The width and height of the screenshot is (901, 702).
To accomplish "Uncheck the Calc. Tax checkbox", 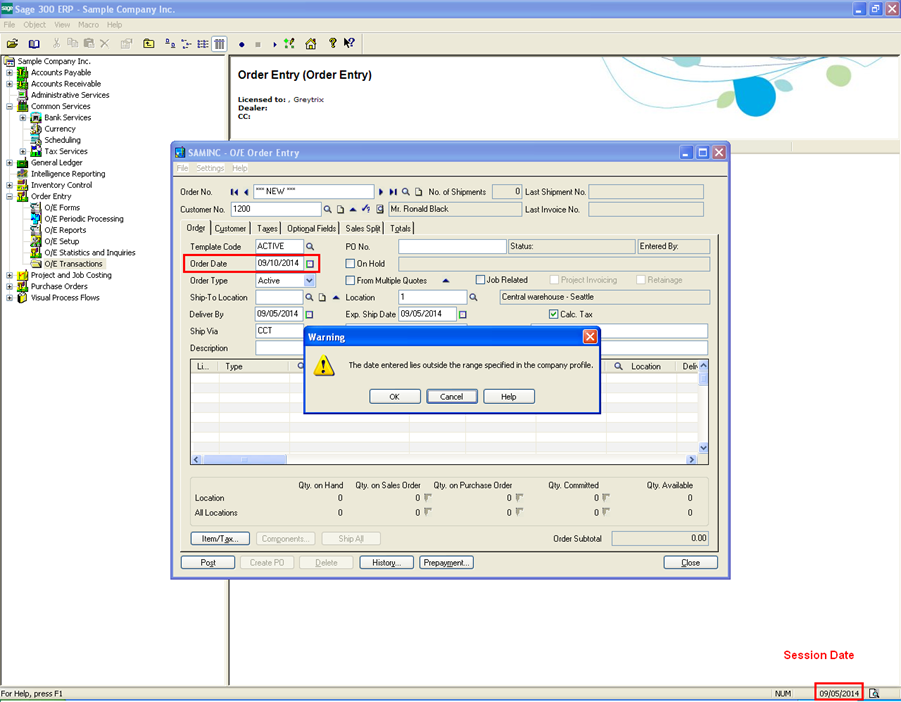I will click(x=553, y=314).
